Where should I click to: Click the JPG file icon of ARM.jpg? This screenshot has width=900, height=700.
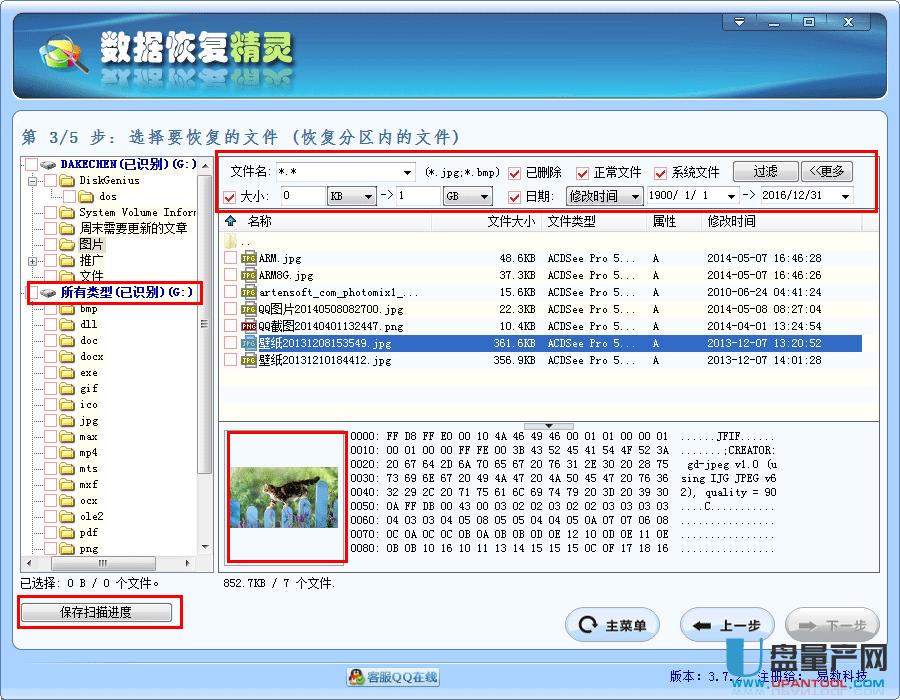248,259
